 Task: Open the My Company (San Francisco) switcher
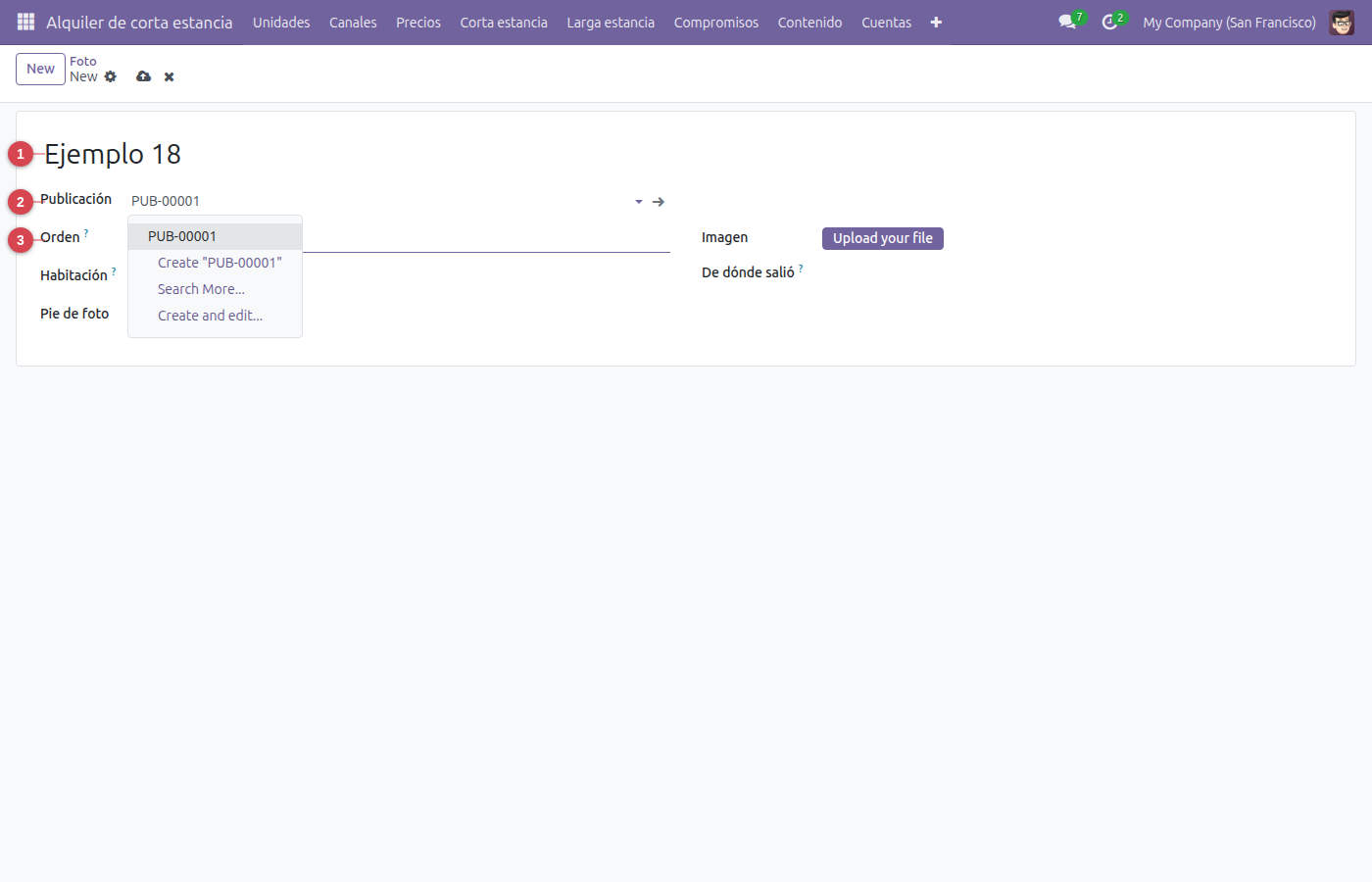click(x=1229, y=22)
